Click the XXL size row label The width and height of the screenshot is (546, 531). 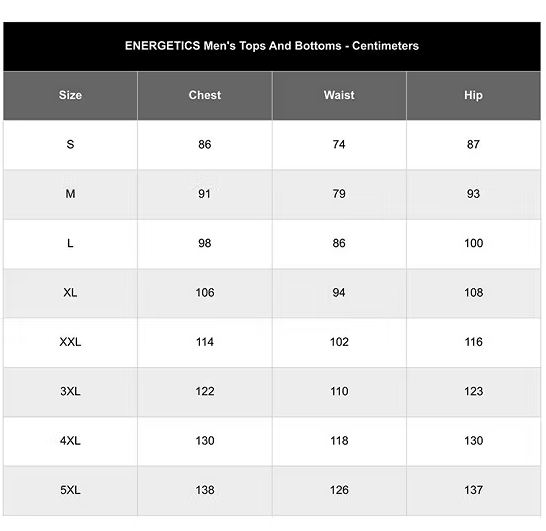[70, 342]
